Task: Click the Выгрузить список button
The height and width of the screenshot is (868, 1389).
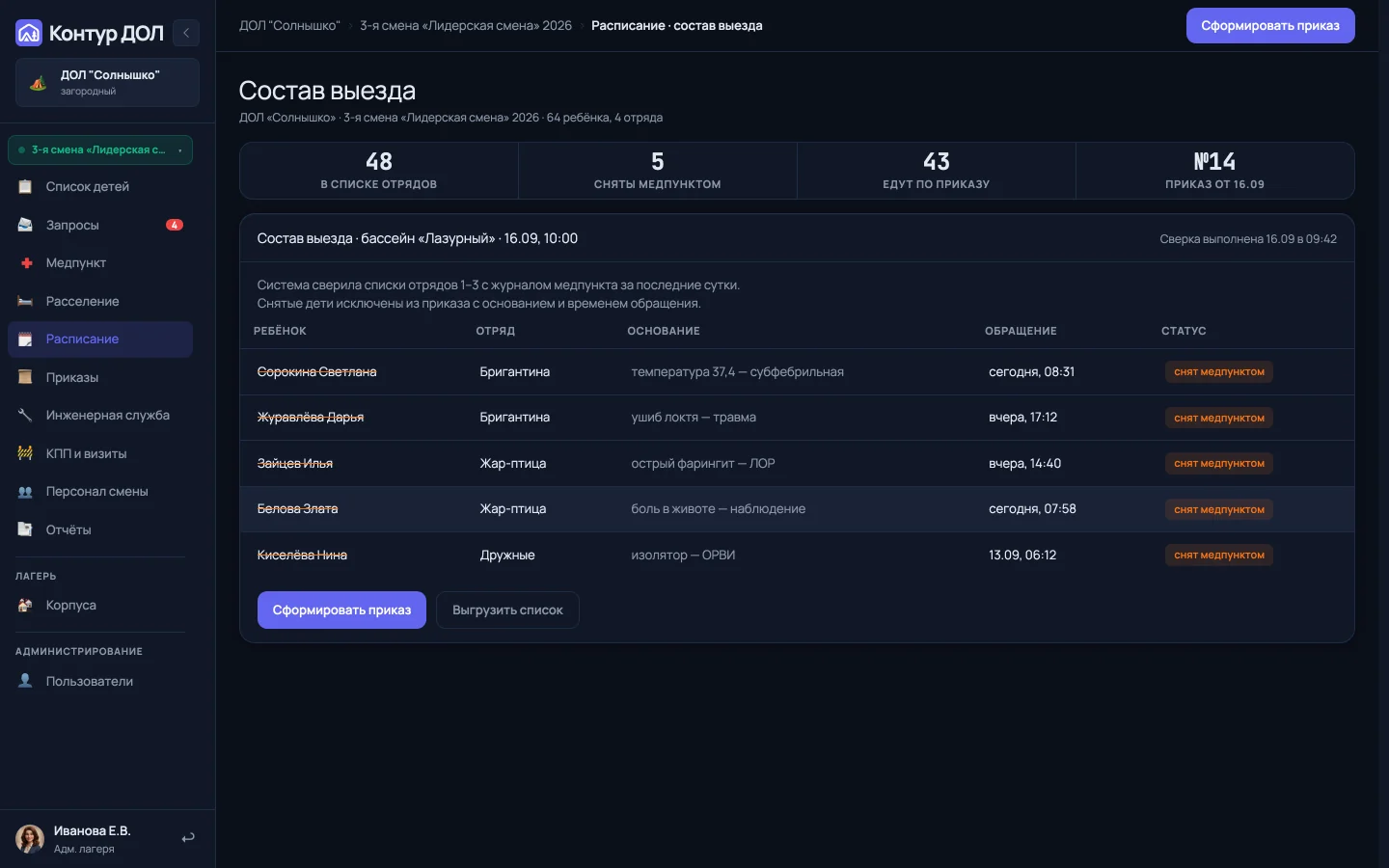Action: (x=507, y=610)
